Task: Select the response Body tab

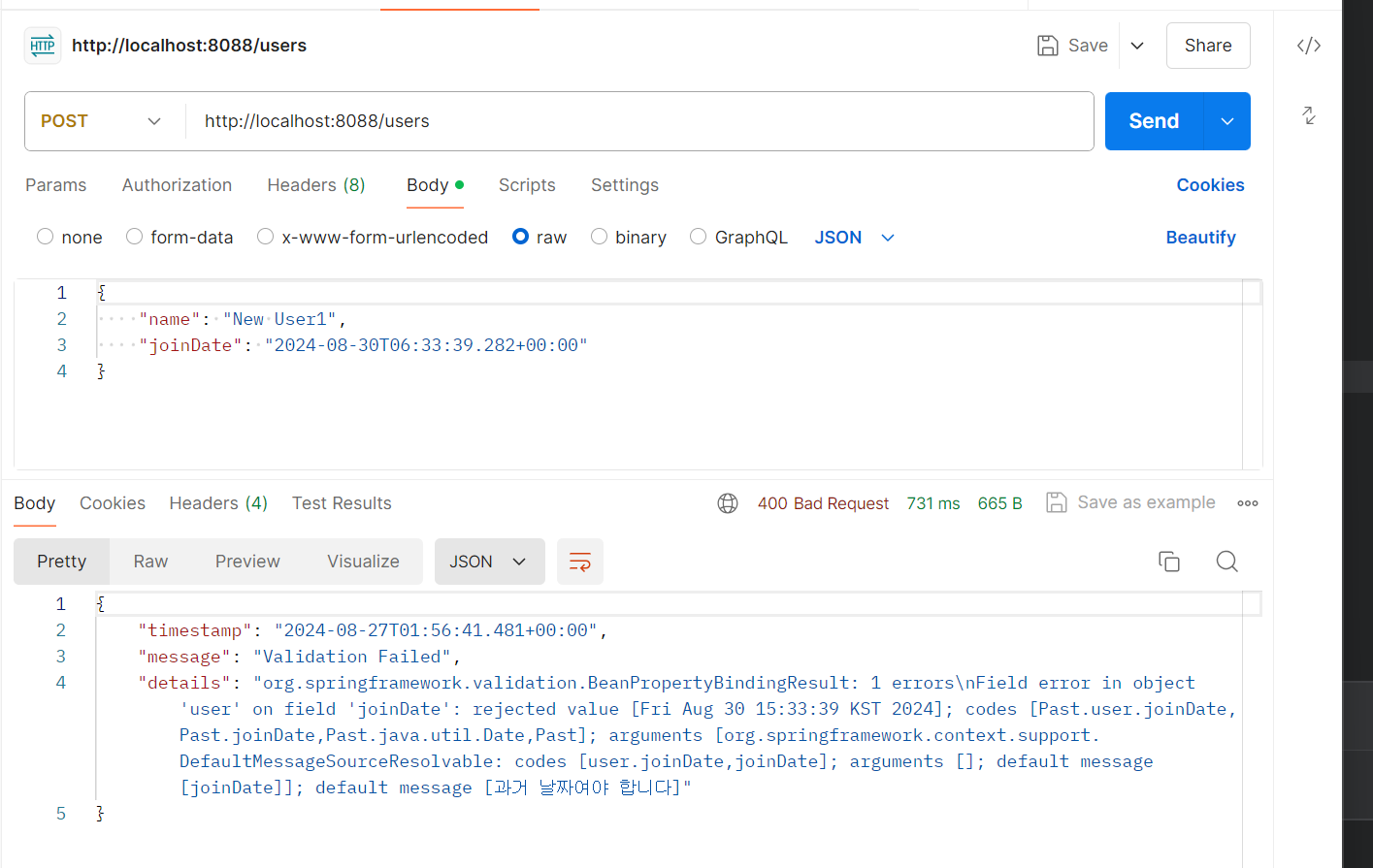Action: (34, 503)
